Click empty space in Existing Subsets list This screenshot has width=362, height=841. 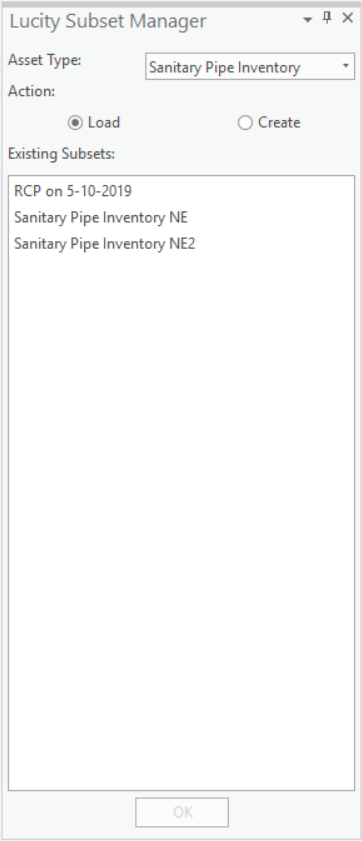[x=181, y=510]
